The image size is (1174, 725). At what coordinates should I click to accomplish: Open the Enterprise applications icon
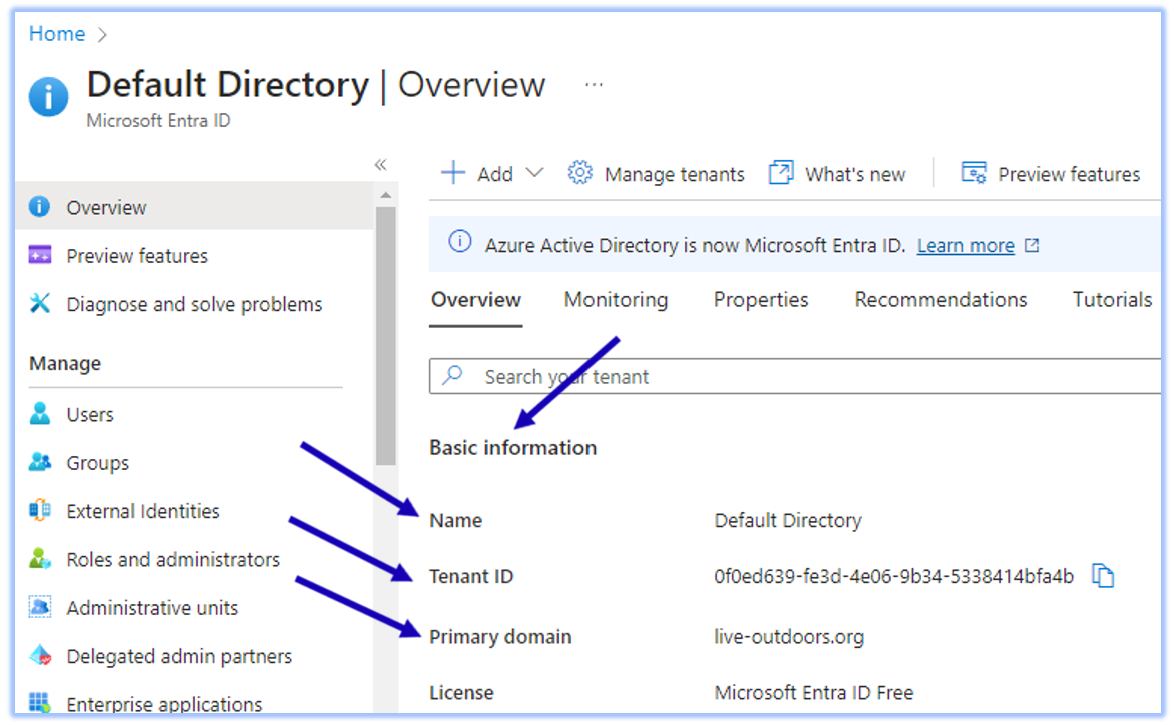(x=40, y=703)
